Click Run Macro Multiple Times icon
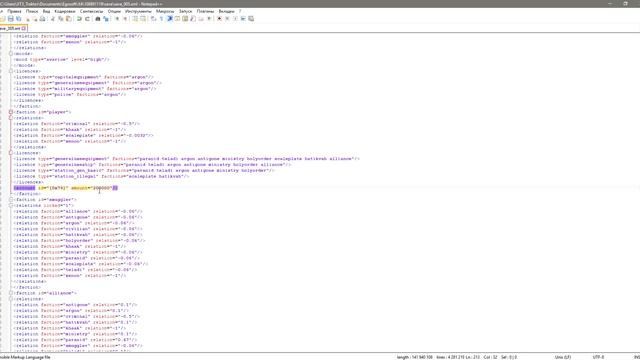The height and width of the screenshot is (360, 640). (243, 19)
